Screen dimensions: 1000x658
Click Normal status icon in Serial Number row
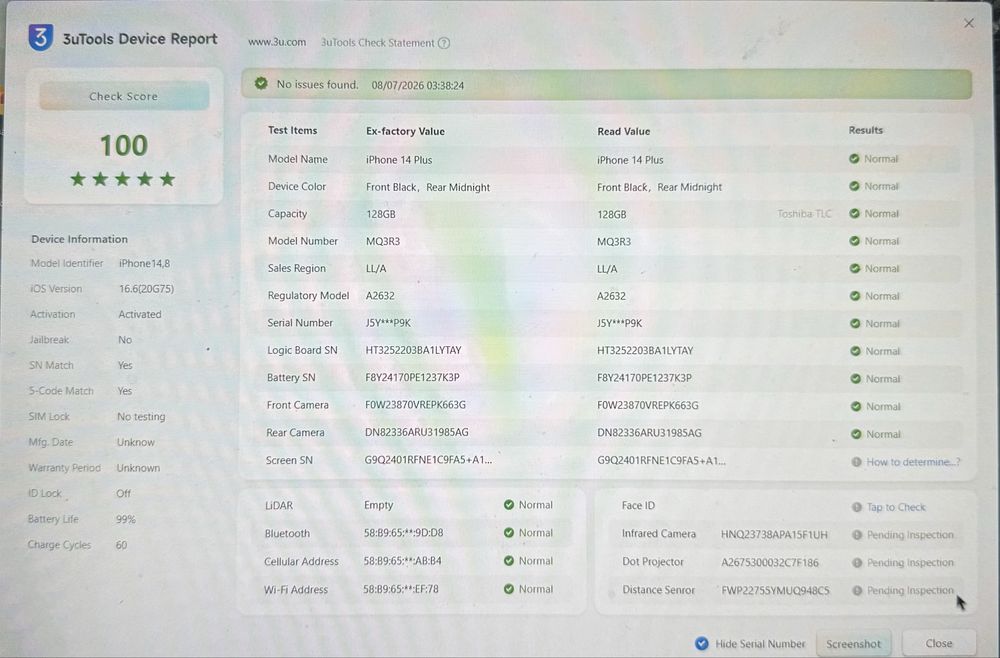coord(855,323)
